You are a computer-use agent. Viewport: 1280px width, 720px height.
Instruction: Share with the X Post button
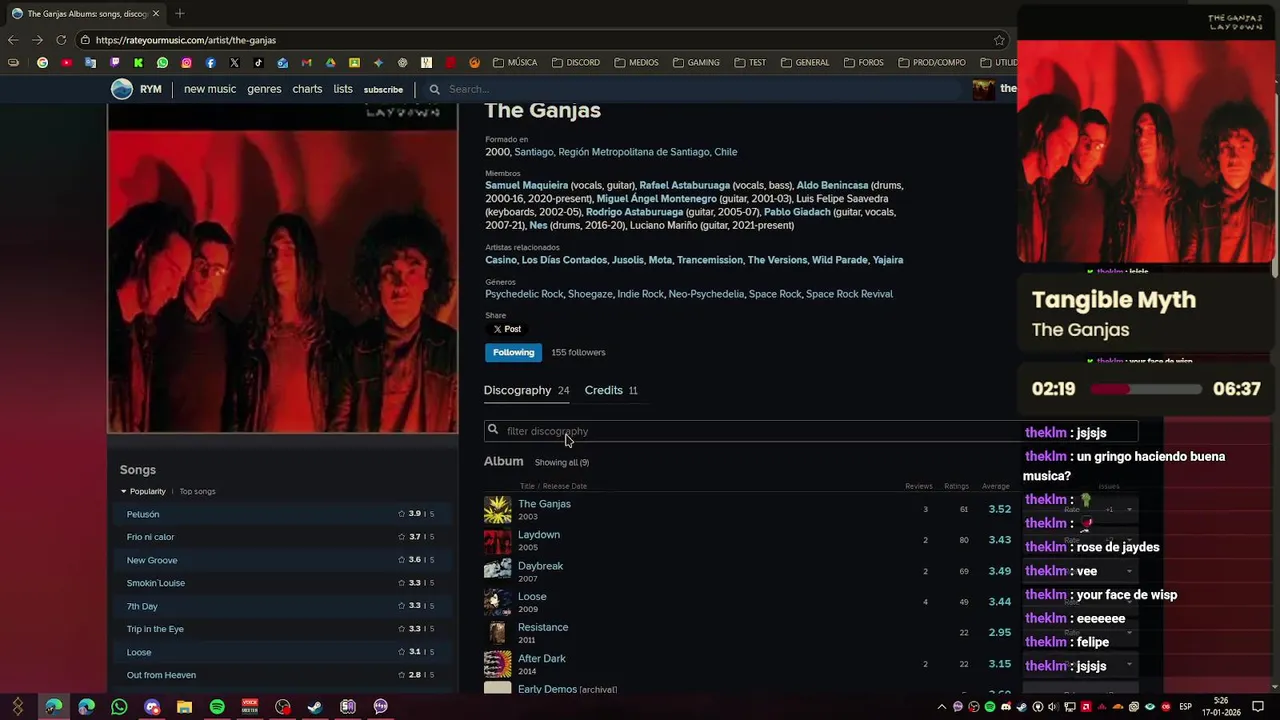coord(507,329)
